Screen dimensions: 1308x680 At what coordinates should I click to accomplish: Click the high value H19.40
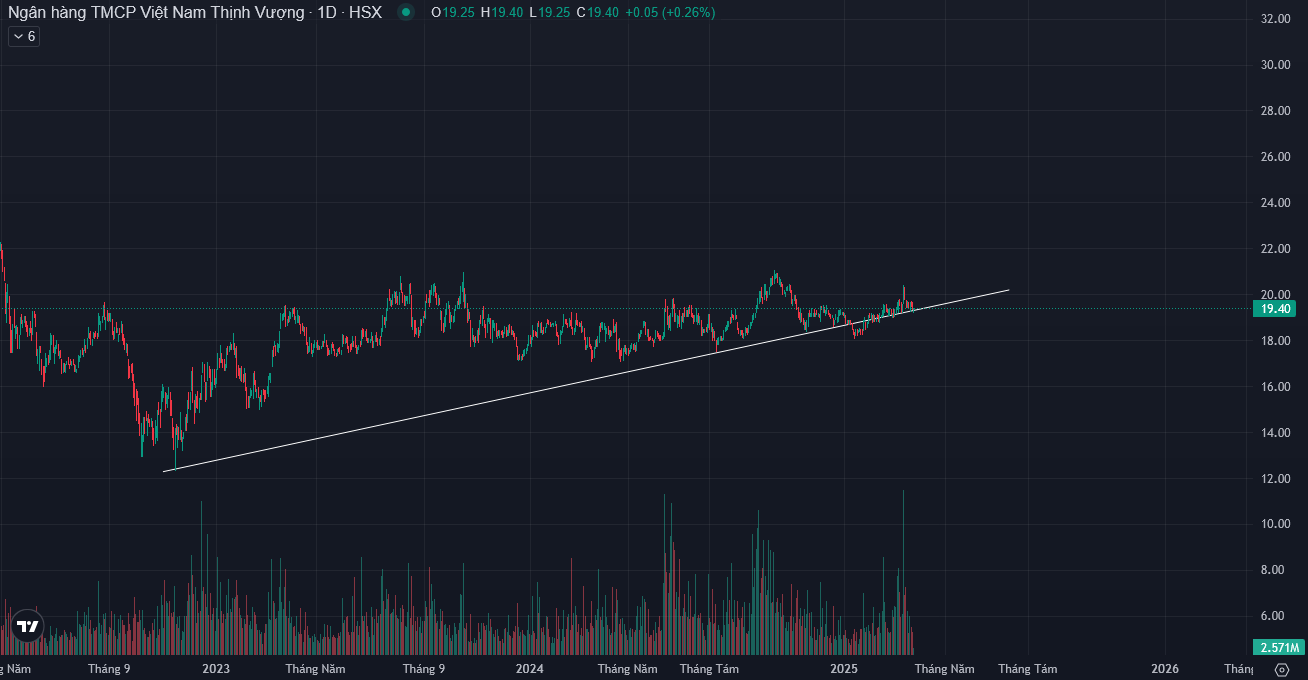point(501,12)
